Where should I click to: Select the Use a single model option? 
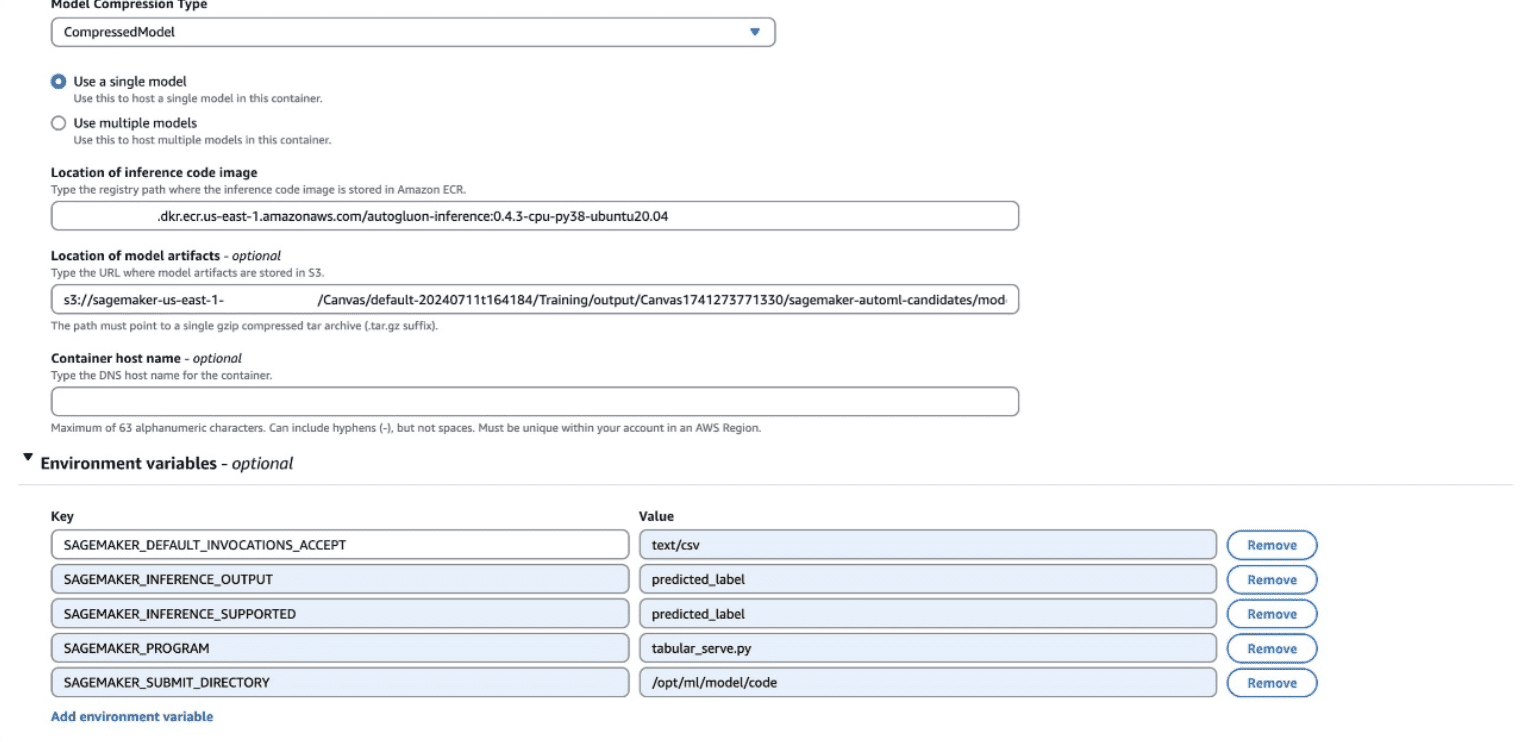57,81
